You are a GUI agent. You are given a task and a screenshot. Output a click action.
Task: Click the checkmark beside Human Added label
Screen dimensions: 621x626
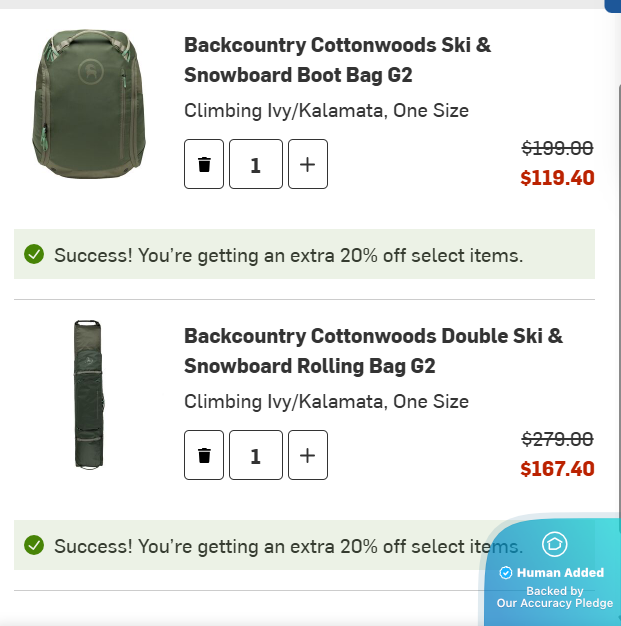tap(506, 573)
